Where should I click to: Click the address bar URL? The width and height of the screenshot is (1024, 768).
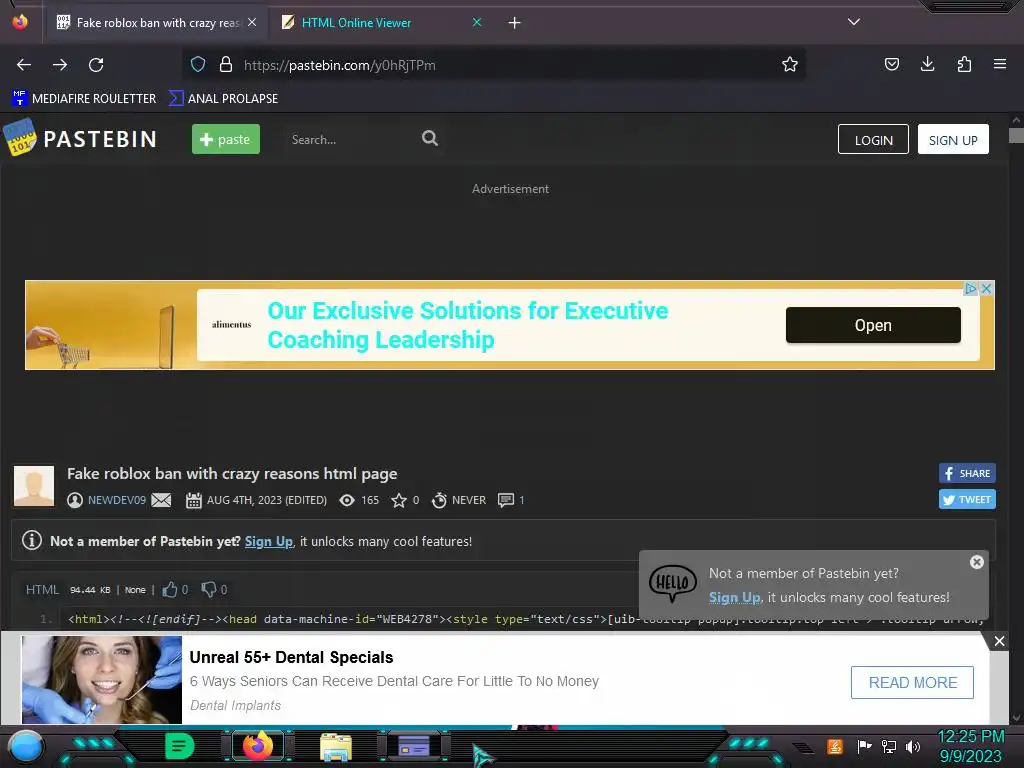coord(340,65)
